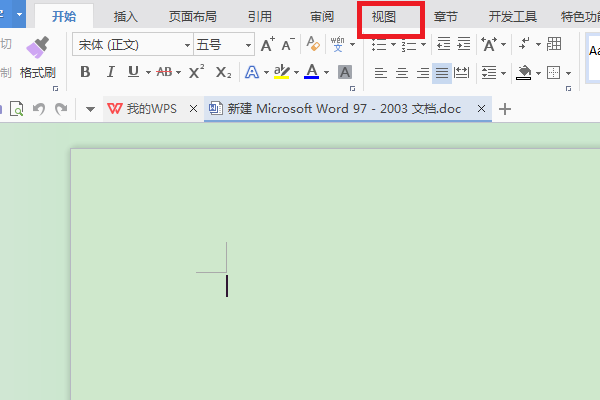Viewport: 600px width, 400px height.
Task: Switch to the 章节 tab
Action: click(445, 16)
